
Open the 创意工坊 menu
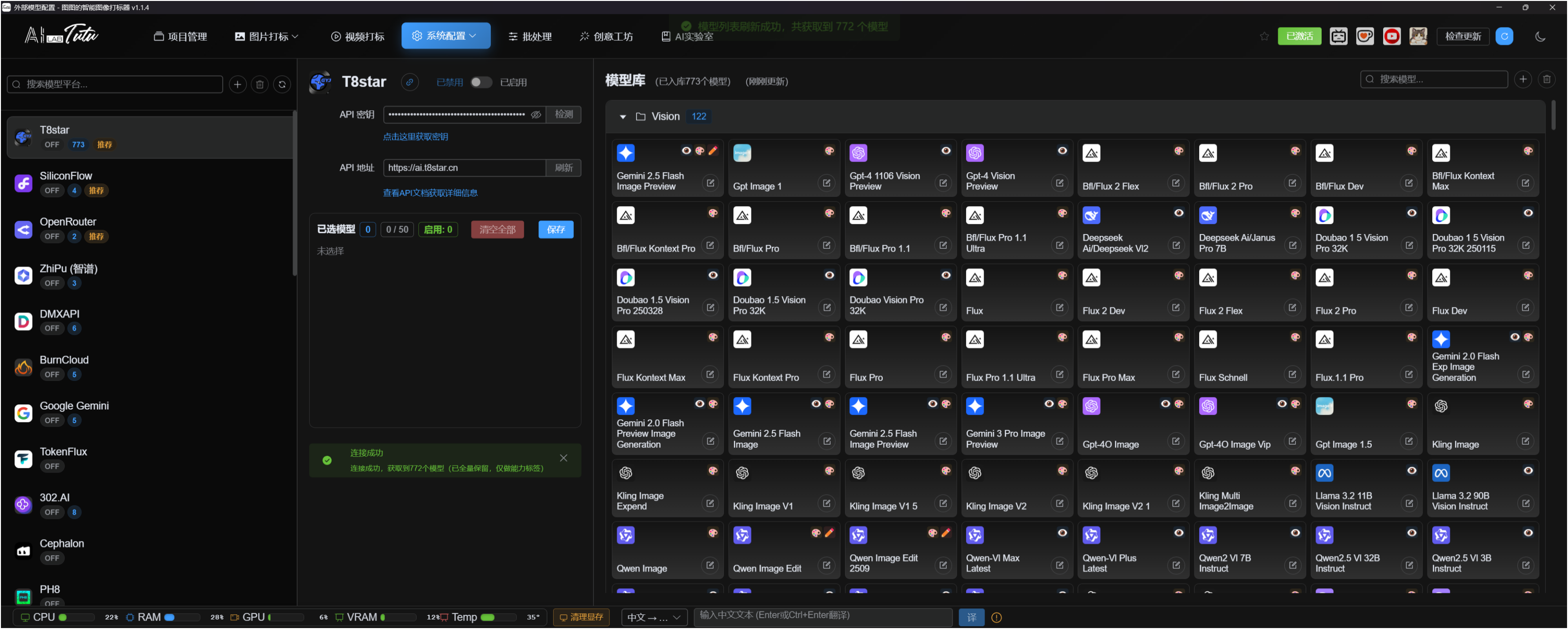click(606, 36)
